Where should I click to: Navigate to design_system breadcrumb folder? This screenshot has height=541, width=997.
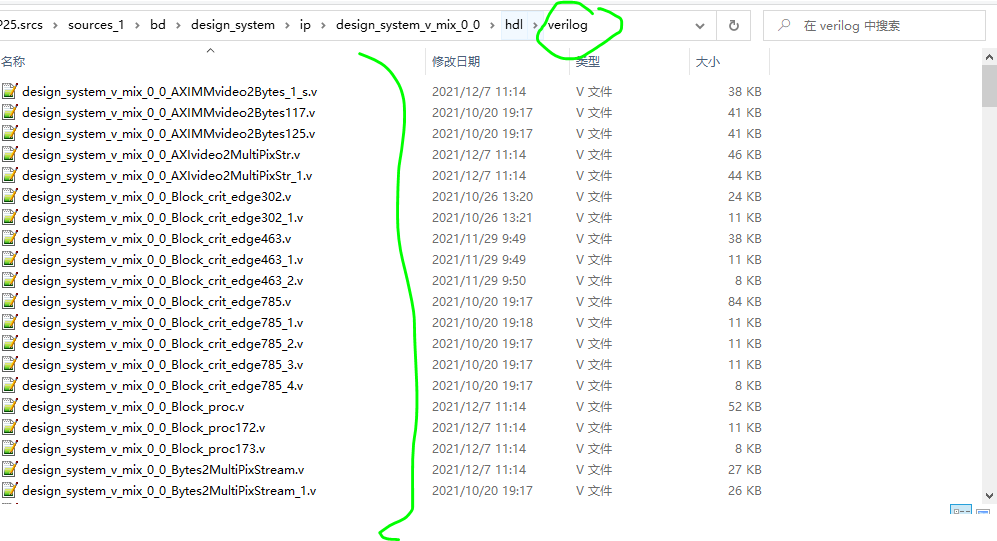[x=233, y=25]
